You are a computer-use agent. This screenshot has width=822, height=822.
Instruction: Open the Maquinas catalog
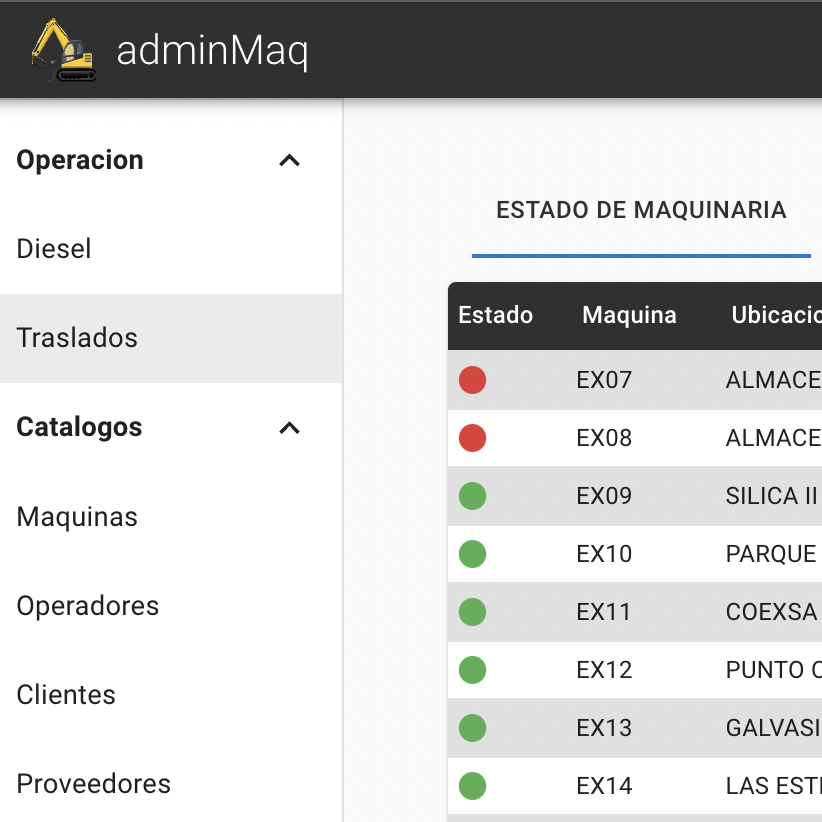coord(77,517)
